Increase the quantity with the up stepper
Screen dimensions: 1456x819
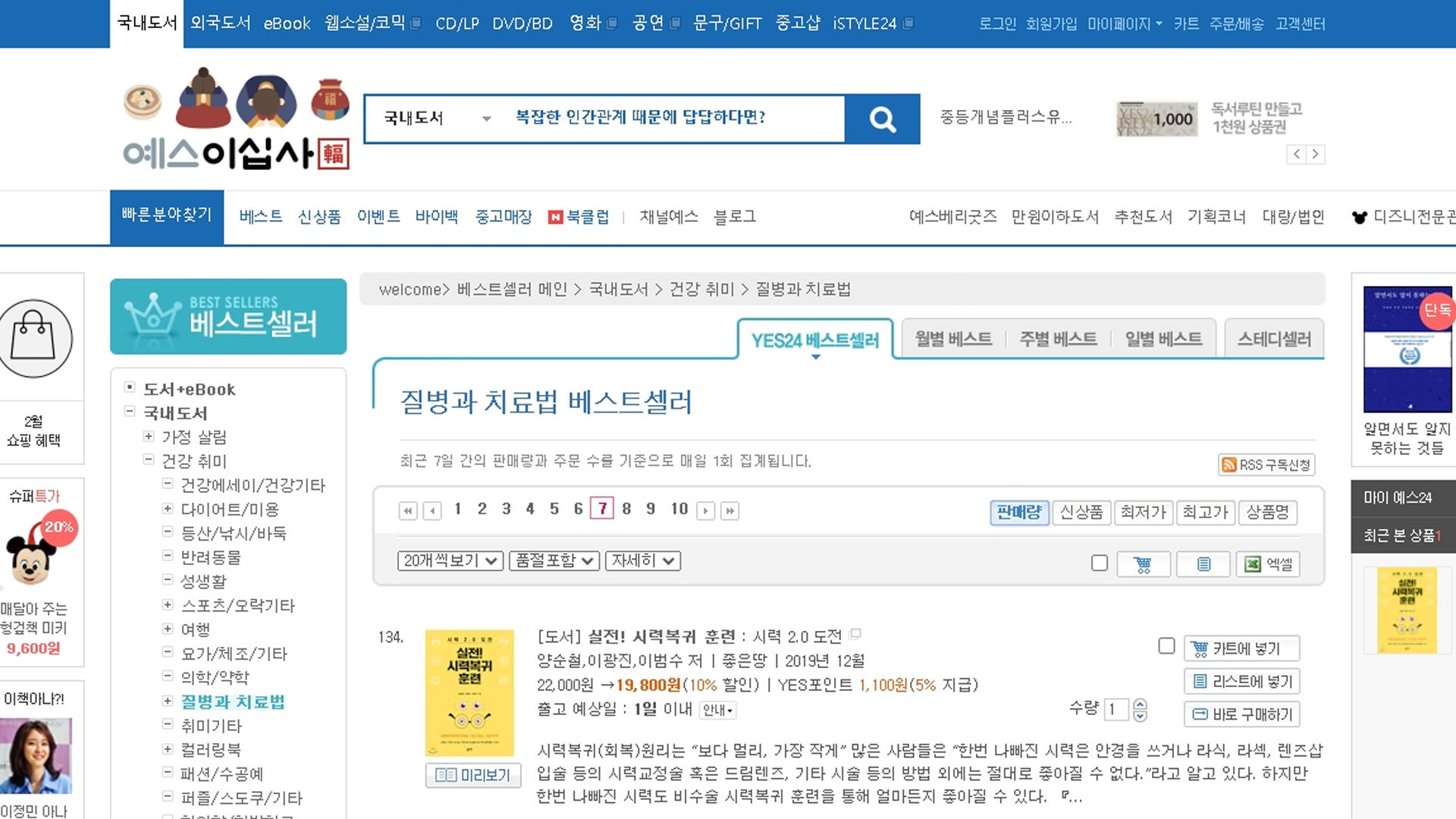coord(1140,704)
